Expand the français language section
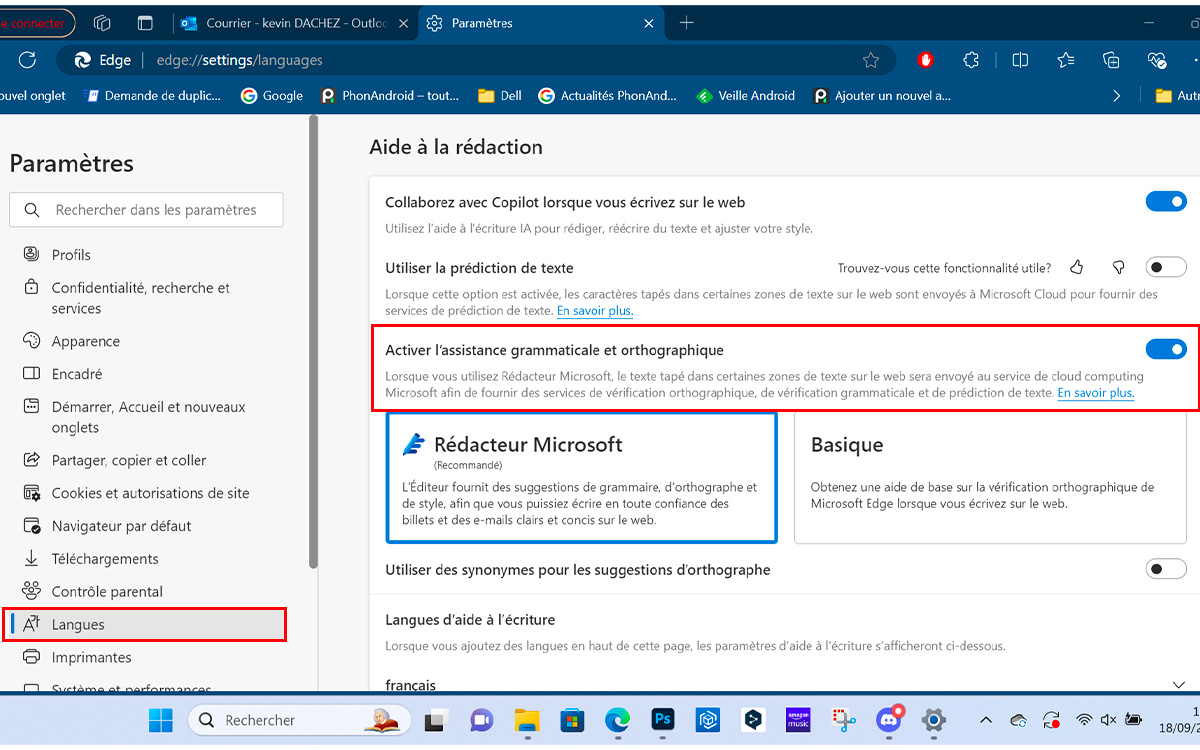This screenshot has width=1200, height=750. click(1178, 685)
